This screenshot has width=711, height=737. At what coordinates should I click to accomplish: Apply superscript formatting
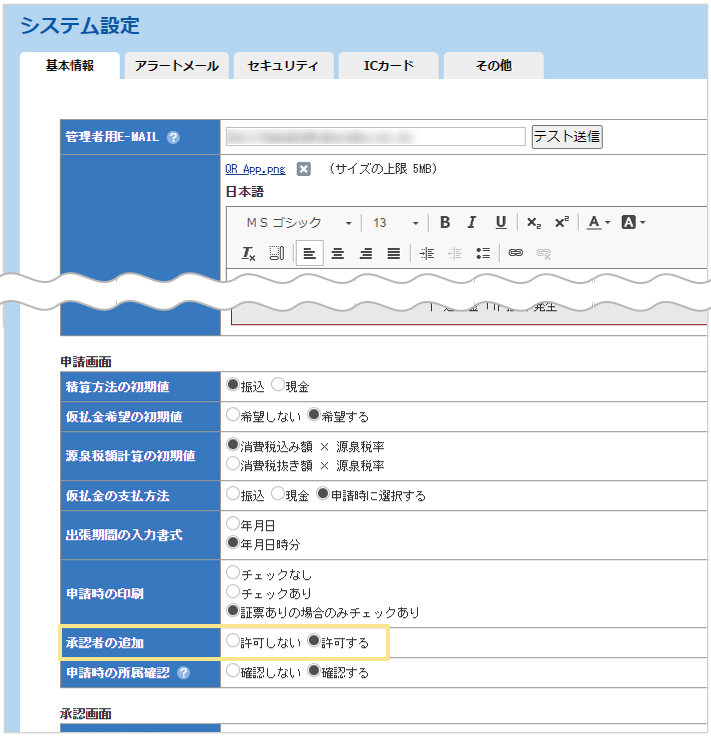click(x=561, y=222)
